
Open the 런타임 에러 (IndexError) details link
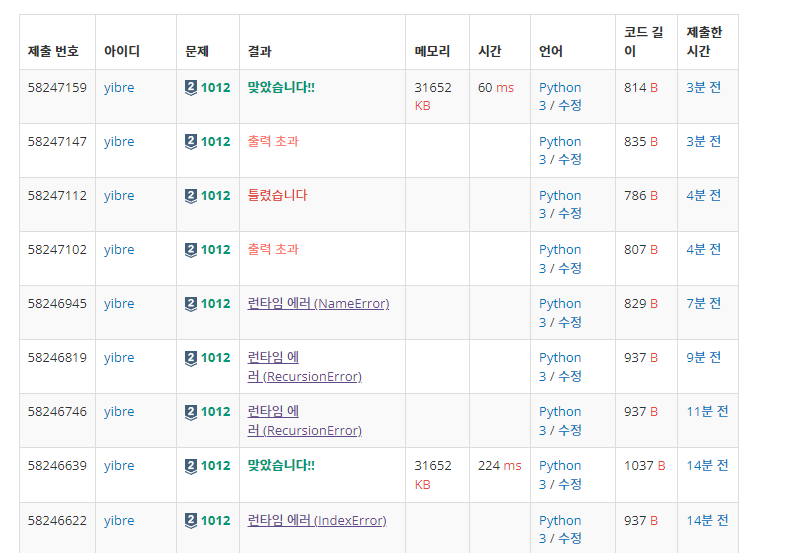click(317, 521)
